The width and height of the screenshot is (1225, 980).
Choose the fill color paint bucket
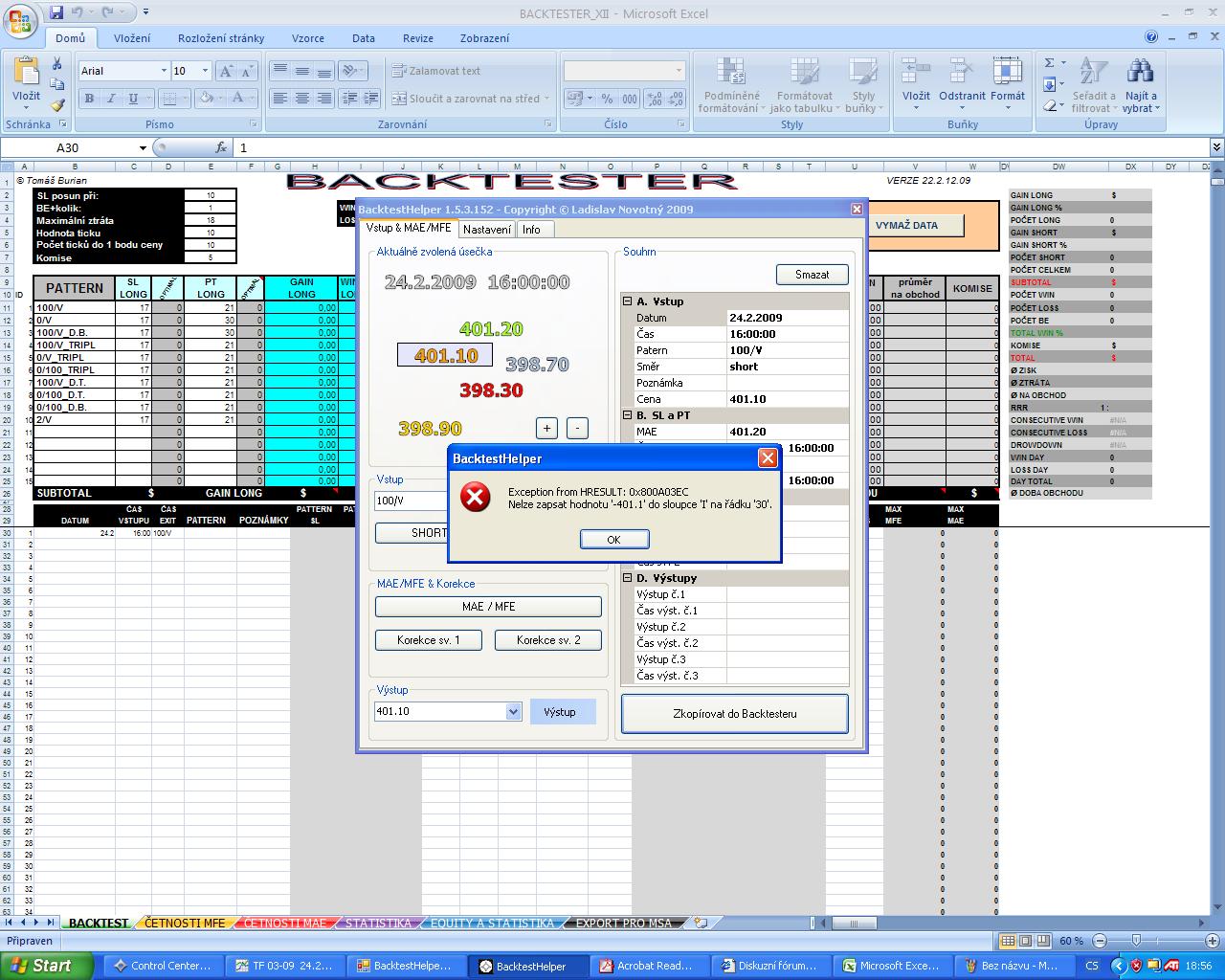[206, 98]
